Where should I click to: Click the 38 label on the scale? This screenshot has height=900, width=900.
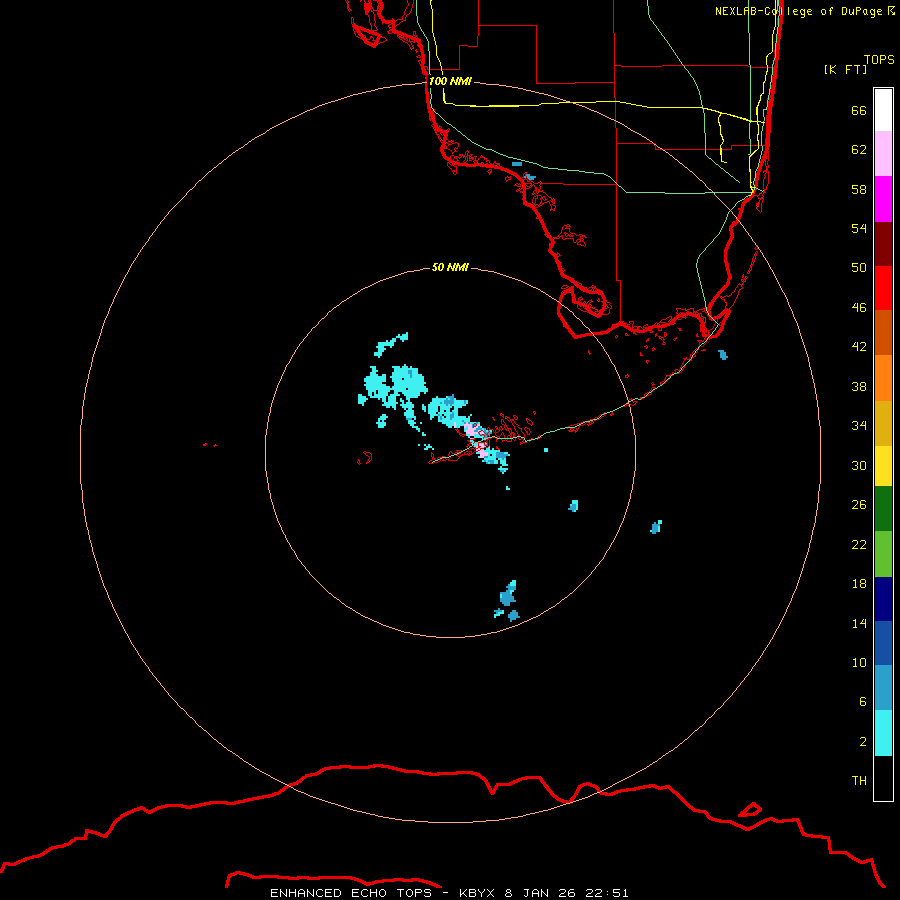tap(859, 387)
